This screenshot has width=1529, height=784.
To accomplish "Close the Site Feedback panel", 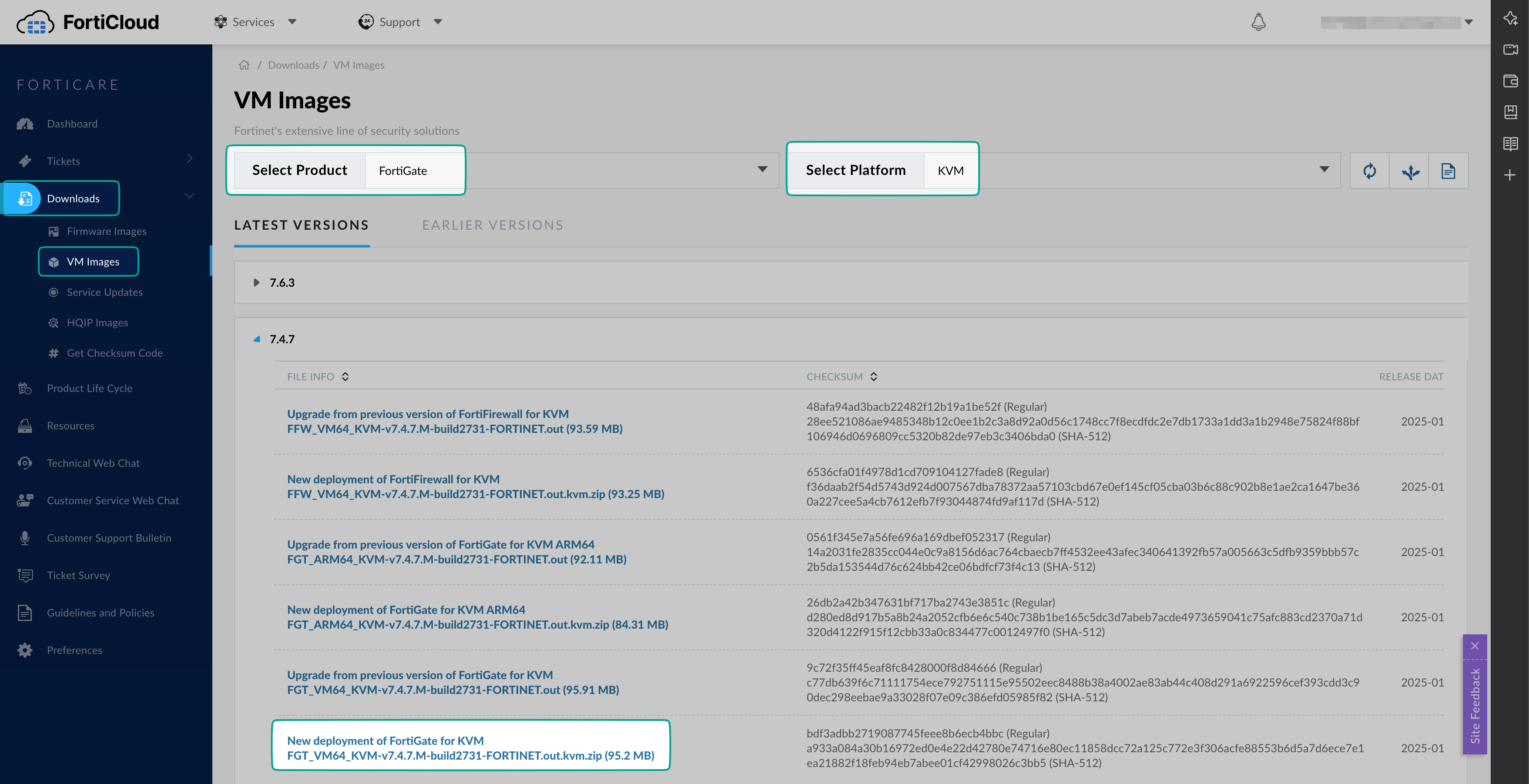I will coord(1474,646).
